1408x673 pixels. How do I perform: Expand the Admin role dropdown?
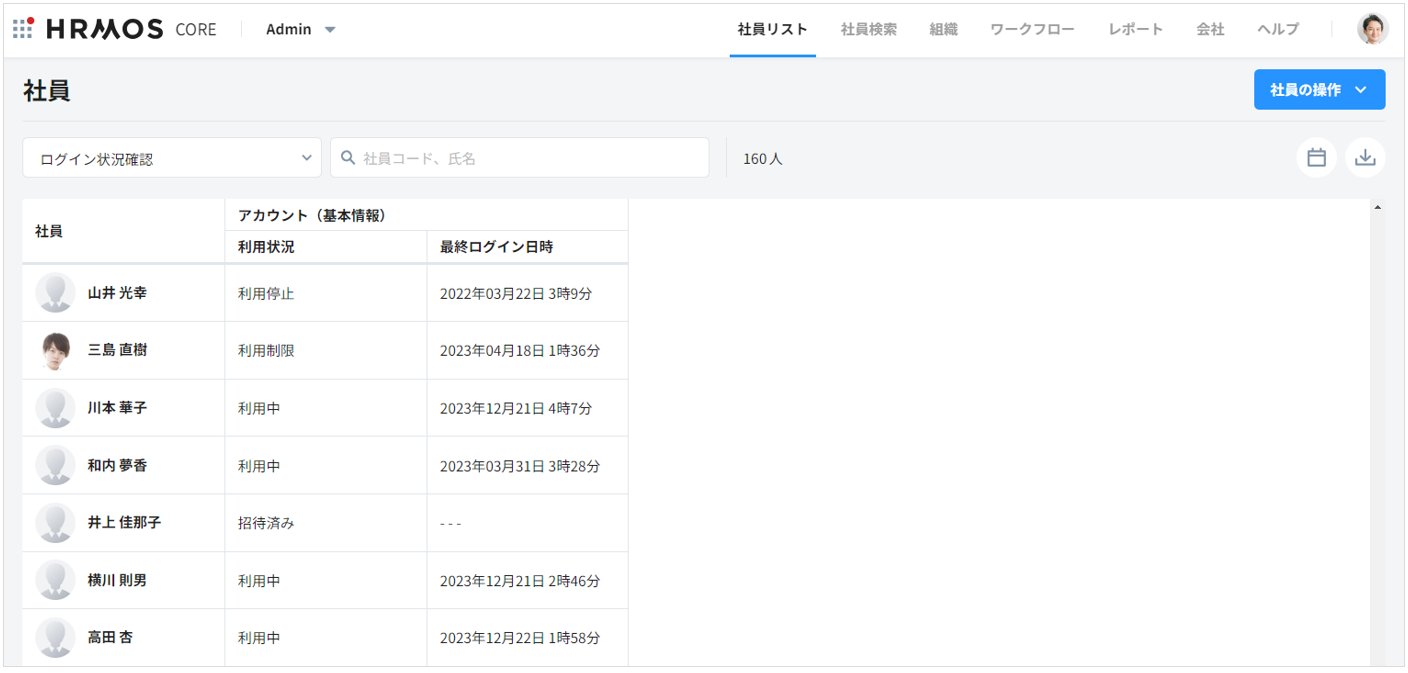click(x=301, y=29)
